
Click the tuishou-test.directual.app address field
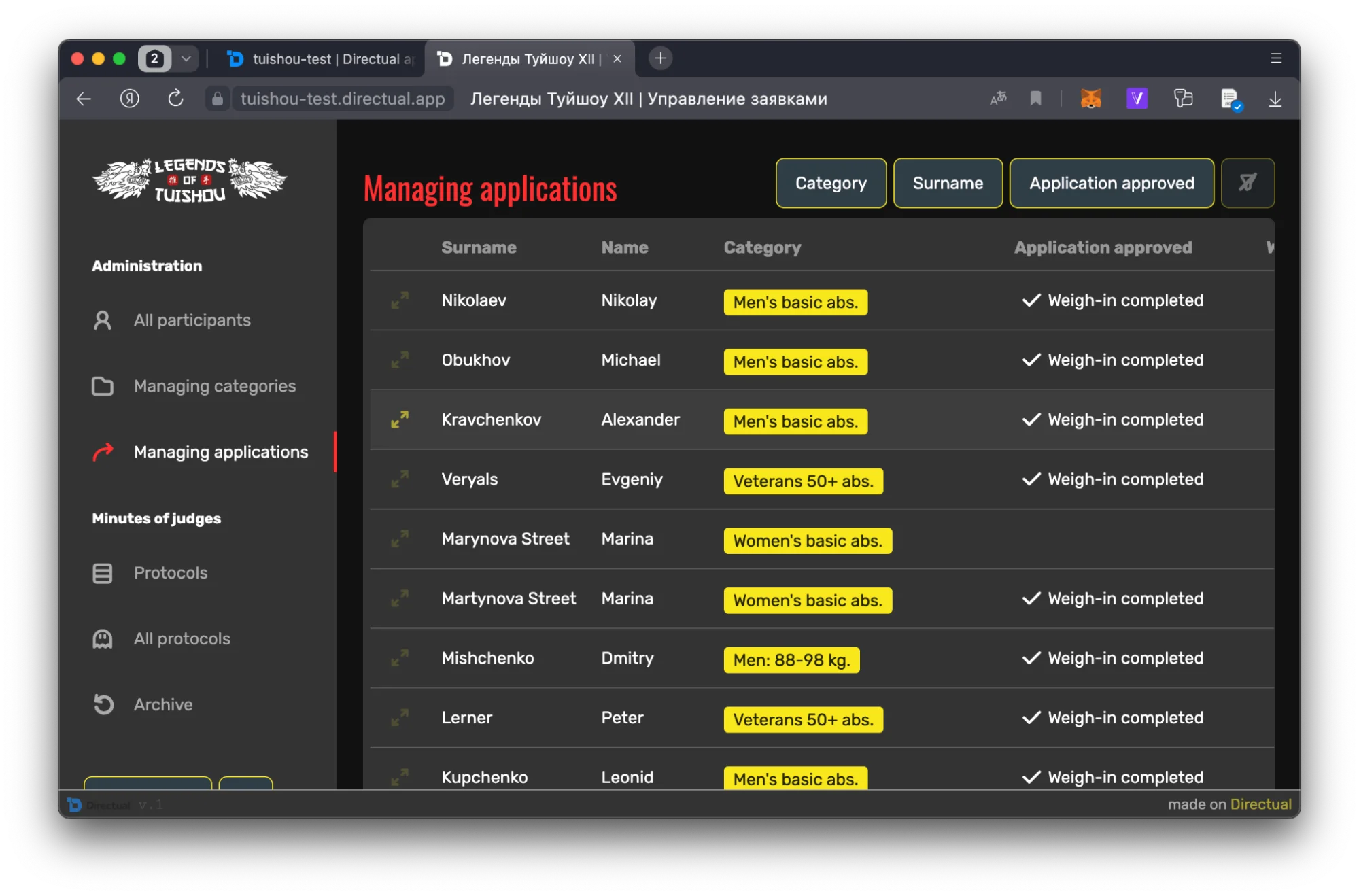point(342,99)
